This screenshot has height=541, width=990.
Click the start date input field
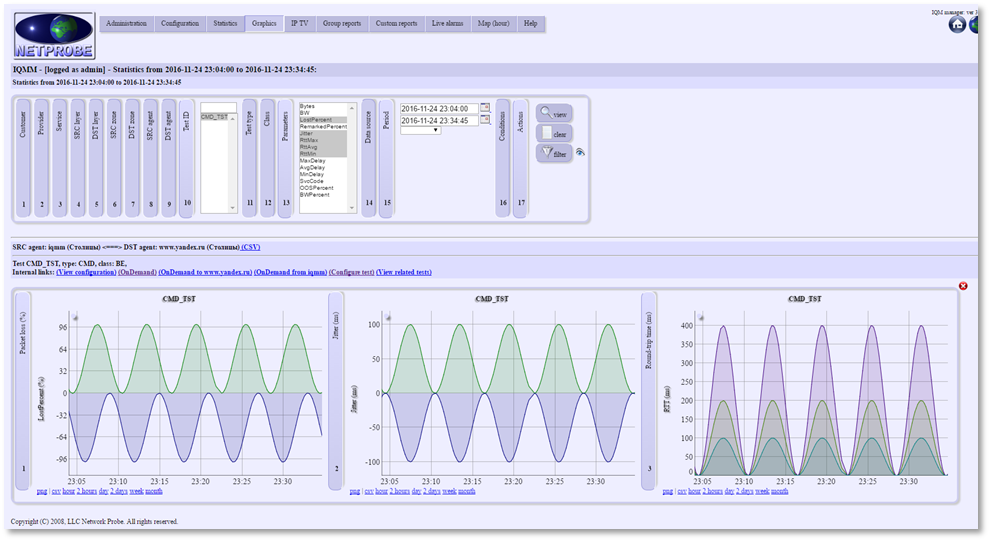tap(439, 109)
